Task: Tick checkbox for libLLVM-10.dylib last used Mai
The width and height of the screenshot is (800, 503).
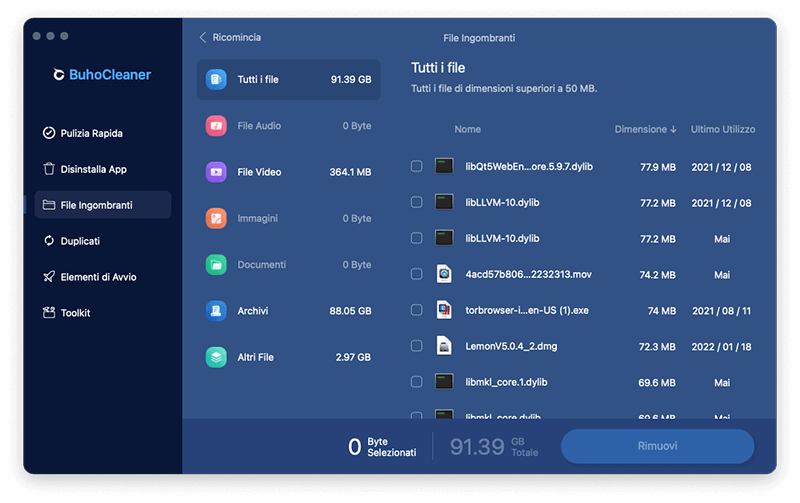Action: click(x=416, y=238)
